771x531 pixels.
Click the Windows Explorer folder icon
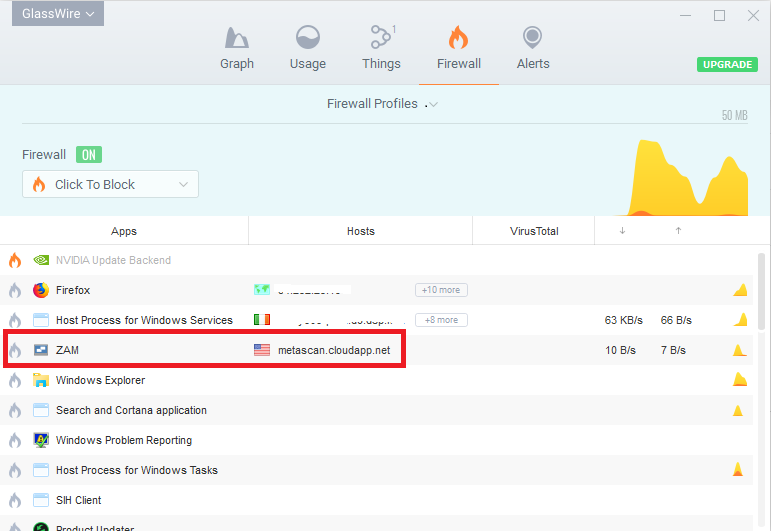click(x=41, y=380)
